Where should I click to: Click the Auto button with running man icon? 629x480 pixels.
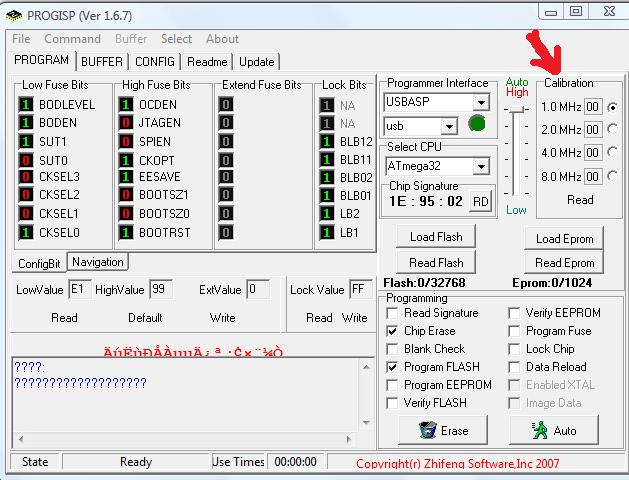(554, 430)
